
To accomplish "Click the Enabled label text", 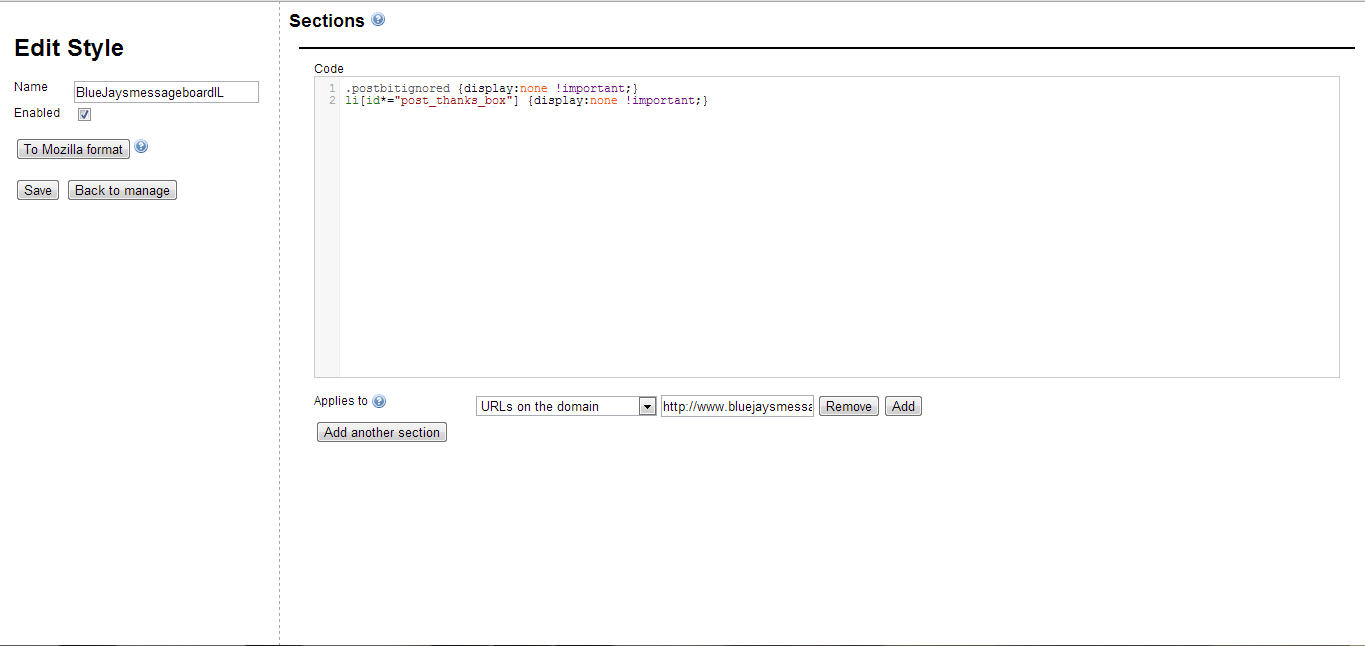I will click(37, 113).
